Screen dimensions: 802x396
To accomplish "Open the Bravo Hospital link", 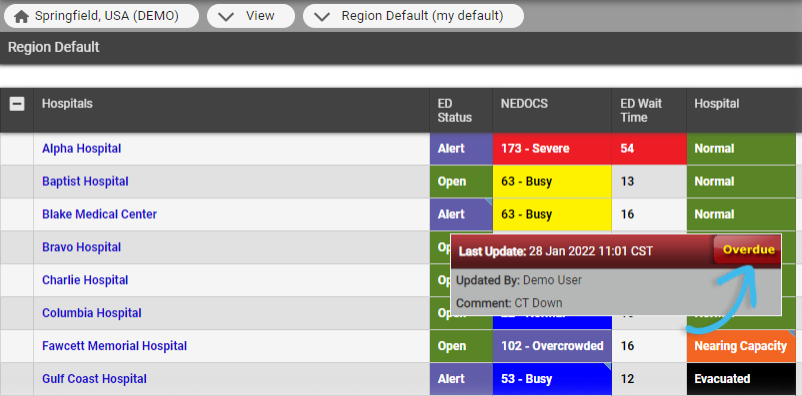I will [81, 247].
